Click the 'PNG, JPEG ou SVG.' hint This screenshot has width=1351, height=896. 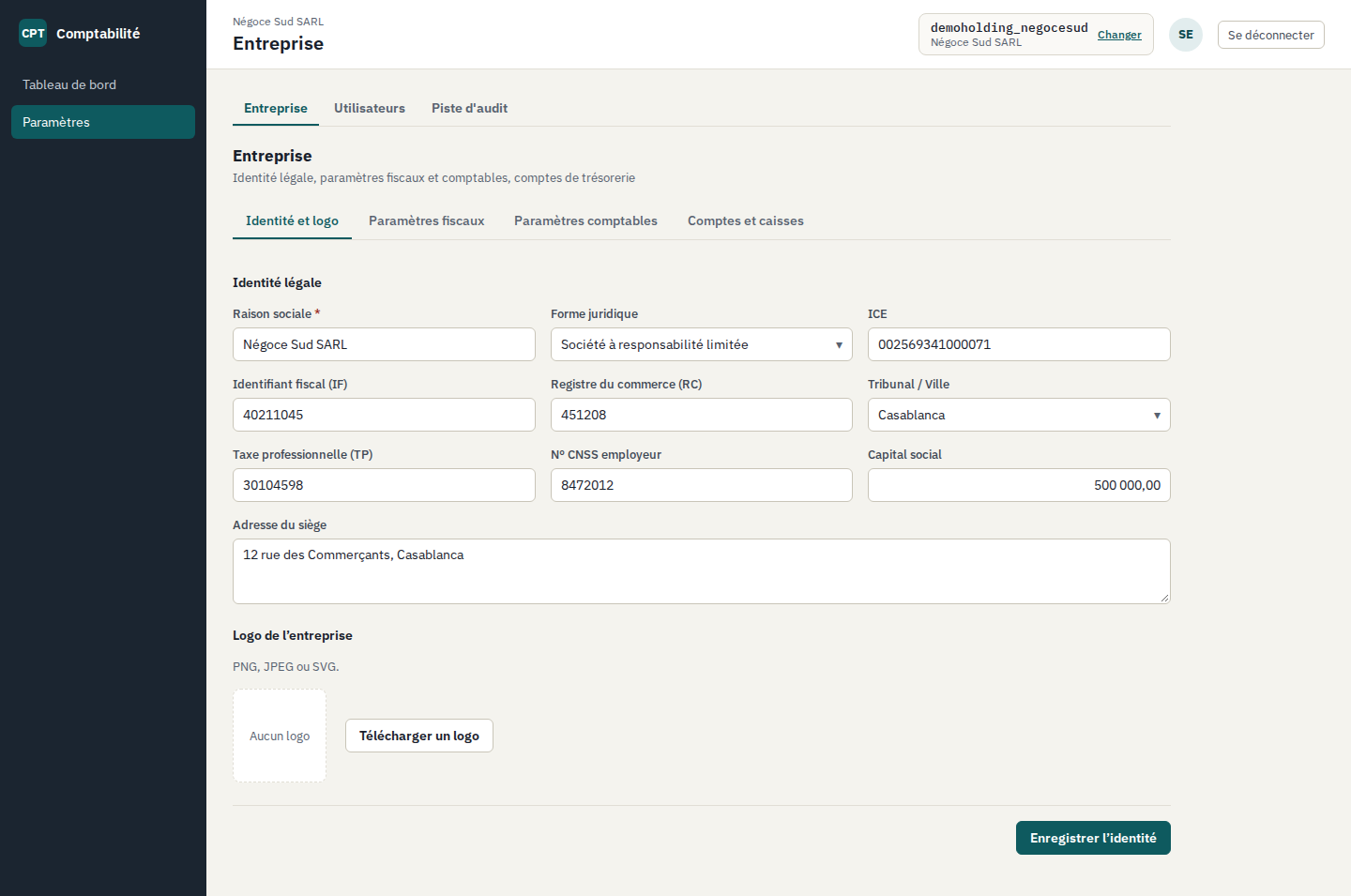(x=286, y=666)
